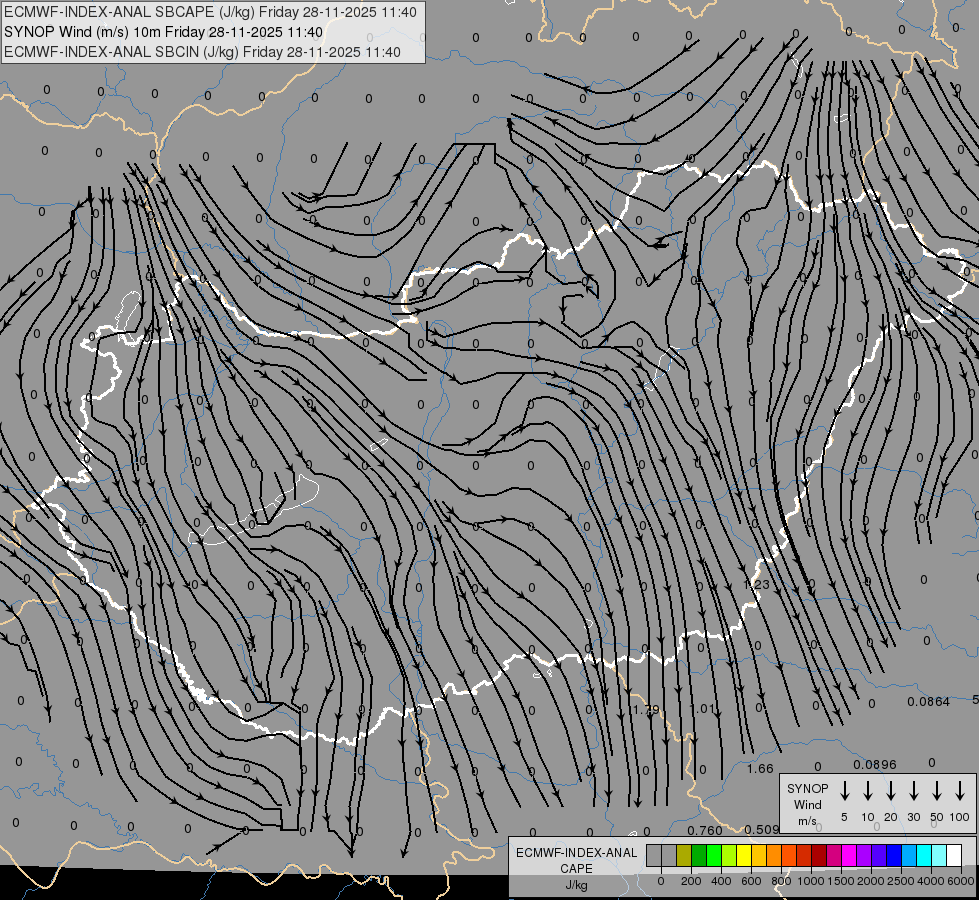The height and width of the screenshot is (900, 979).
Task: Click the 2500 tick on CAPE scale
Action: tap(901, 881)
